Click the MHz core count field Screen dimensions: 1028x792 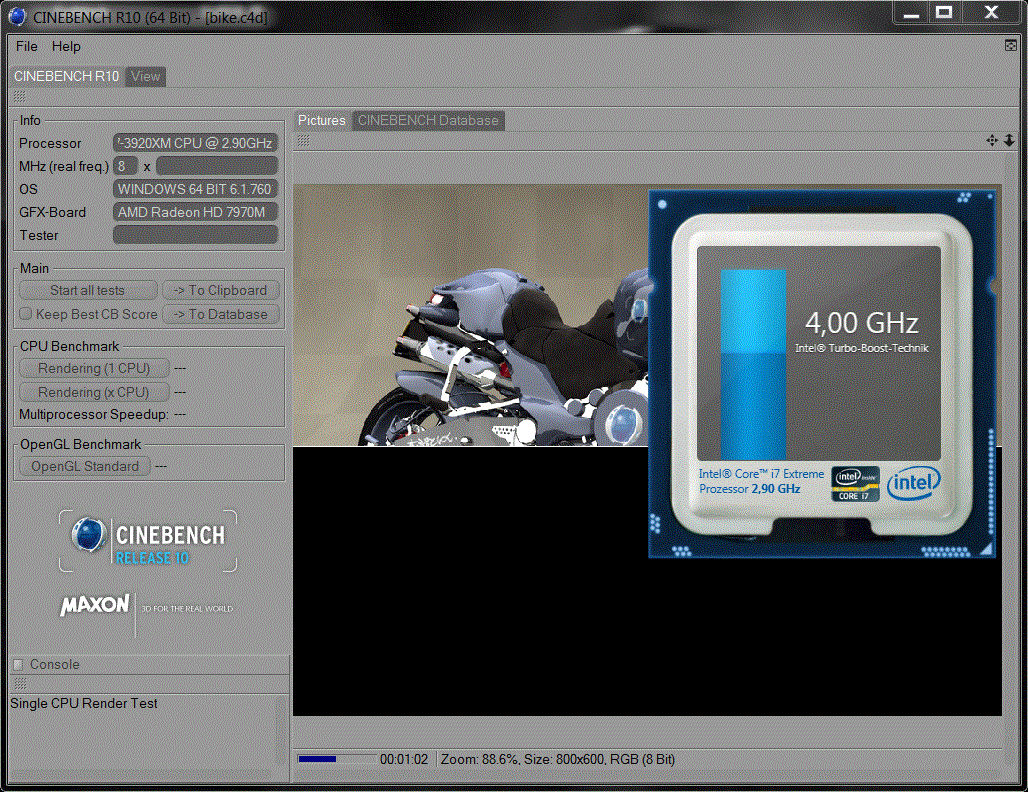pos(125,166)
